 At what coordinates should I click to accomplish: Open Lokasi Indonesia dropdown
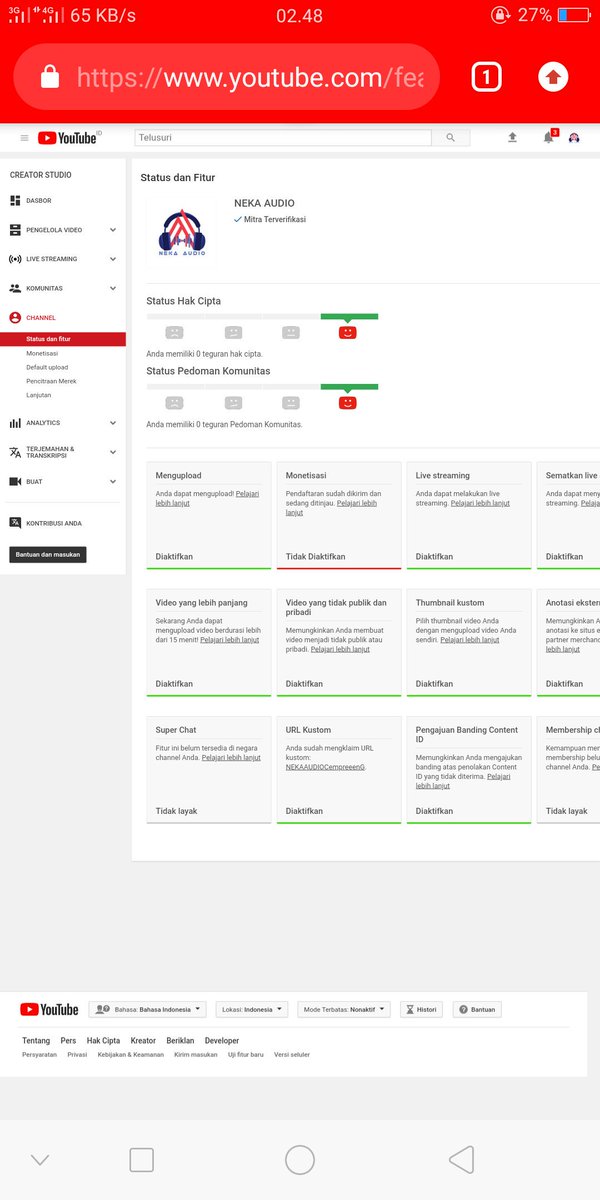[251, 1010]
